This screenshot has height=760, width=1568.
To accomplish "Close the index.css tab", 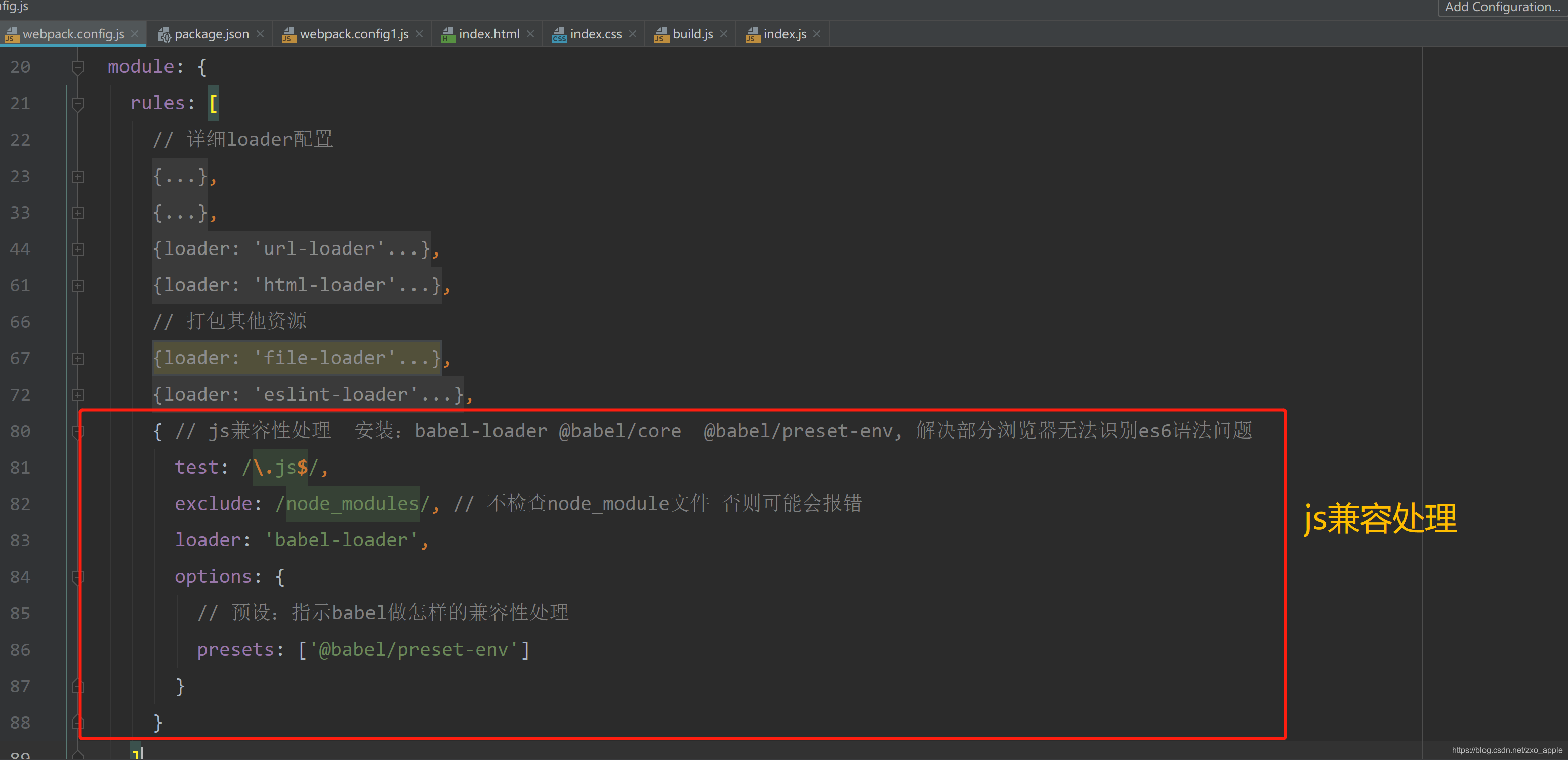I will [x=633, y=34].
